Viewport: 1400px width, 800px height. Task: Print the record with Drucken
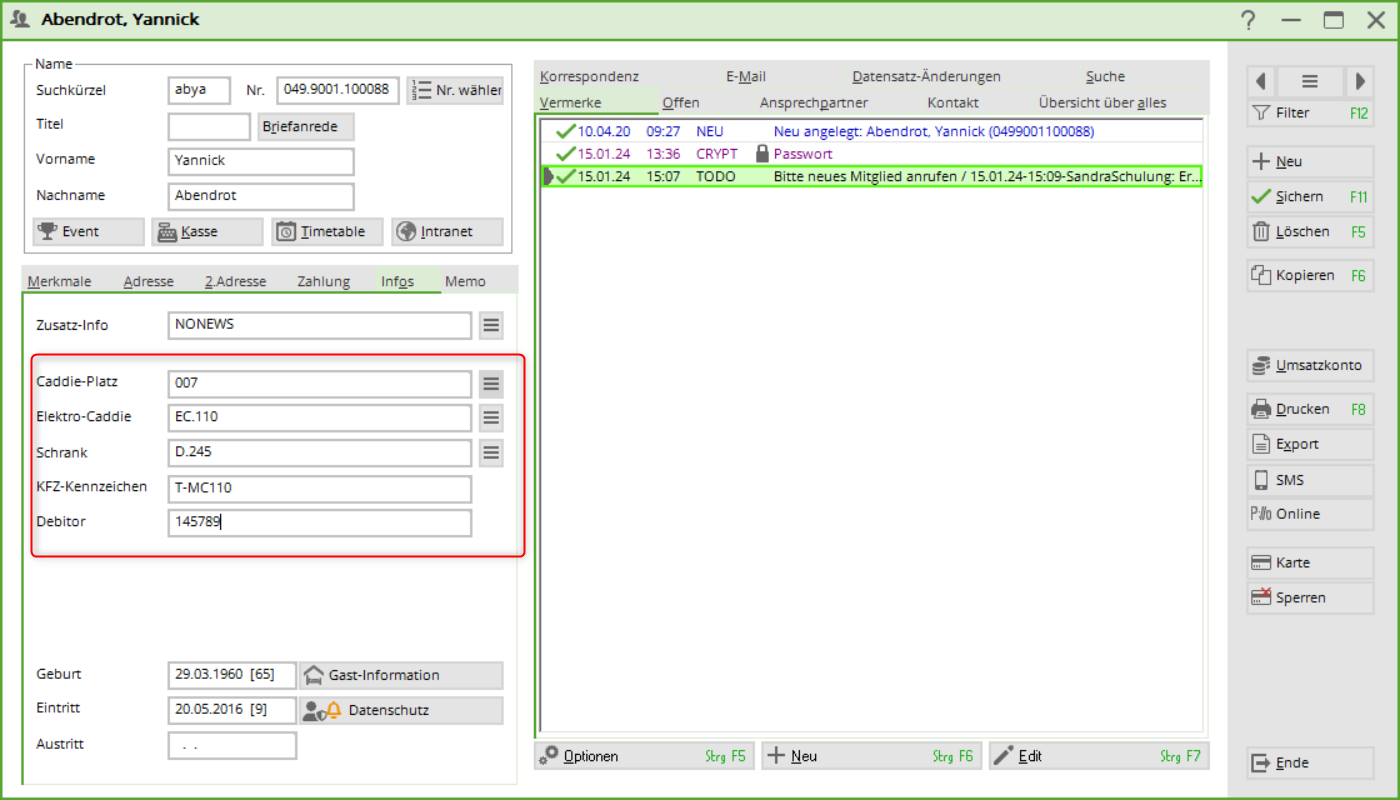1309,409
